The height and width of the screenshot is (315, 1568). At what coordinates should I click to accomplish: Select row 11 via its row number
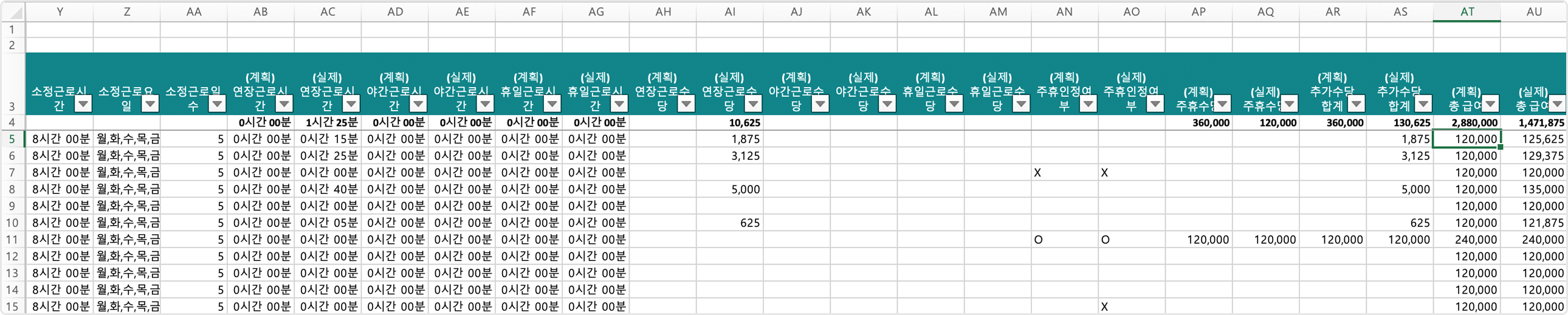(x=12, y=240)
